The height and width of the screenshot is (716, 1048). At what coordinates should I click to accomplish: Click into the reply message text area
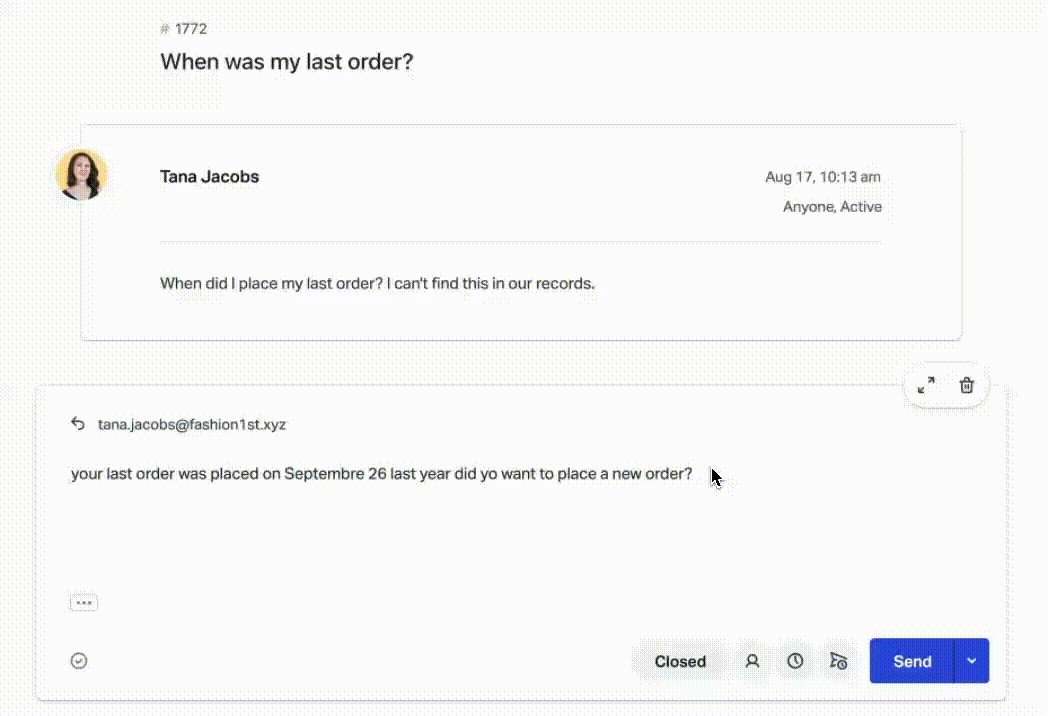[x=521, y=521]
